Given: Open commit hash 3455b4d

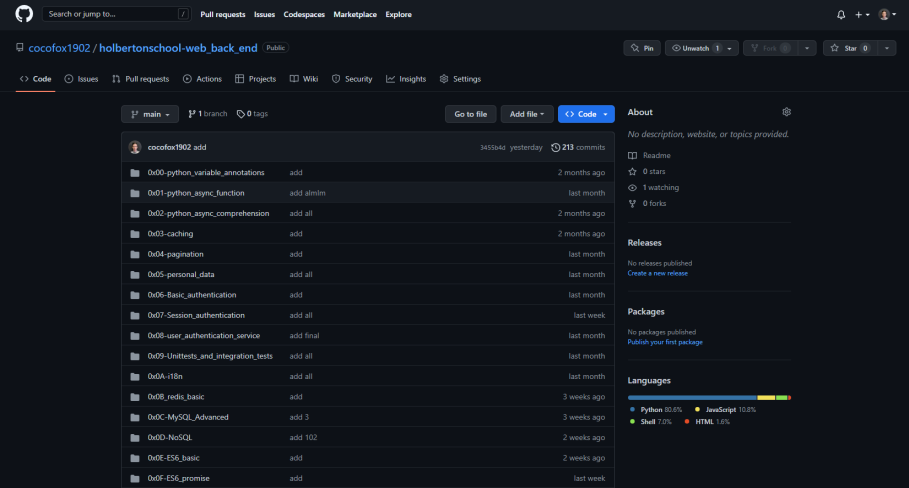Looking at the screenshot, I should pos(492,148).
